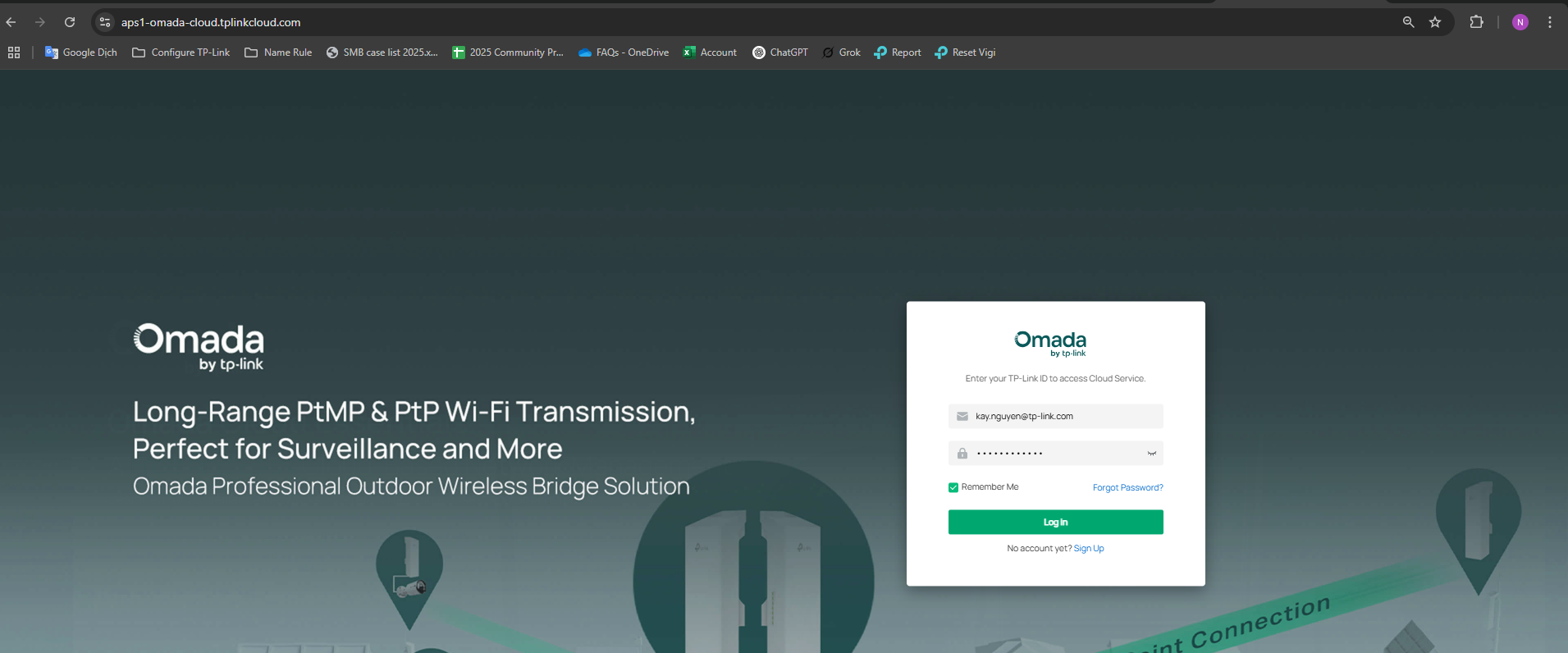
Task: Uncheck the Remember Me checkbox
Action: 953,487
